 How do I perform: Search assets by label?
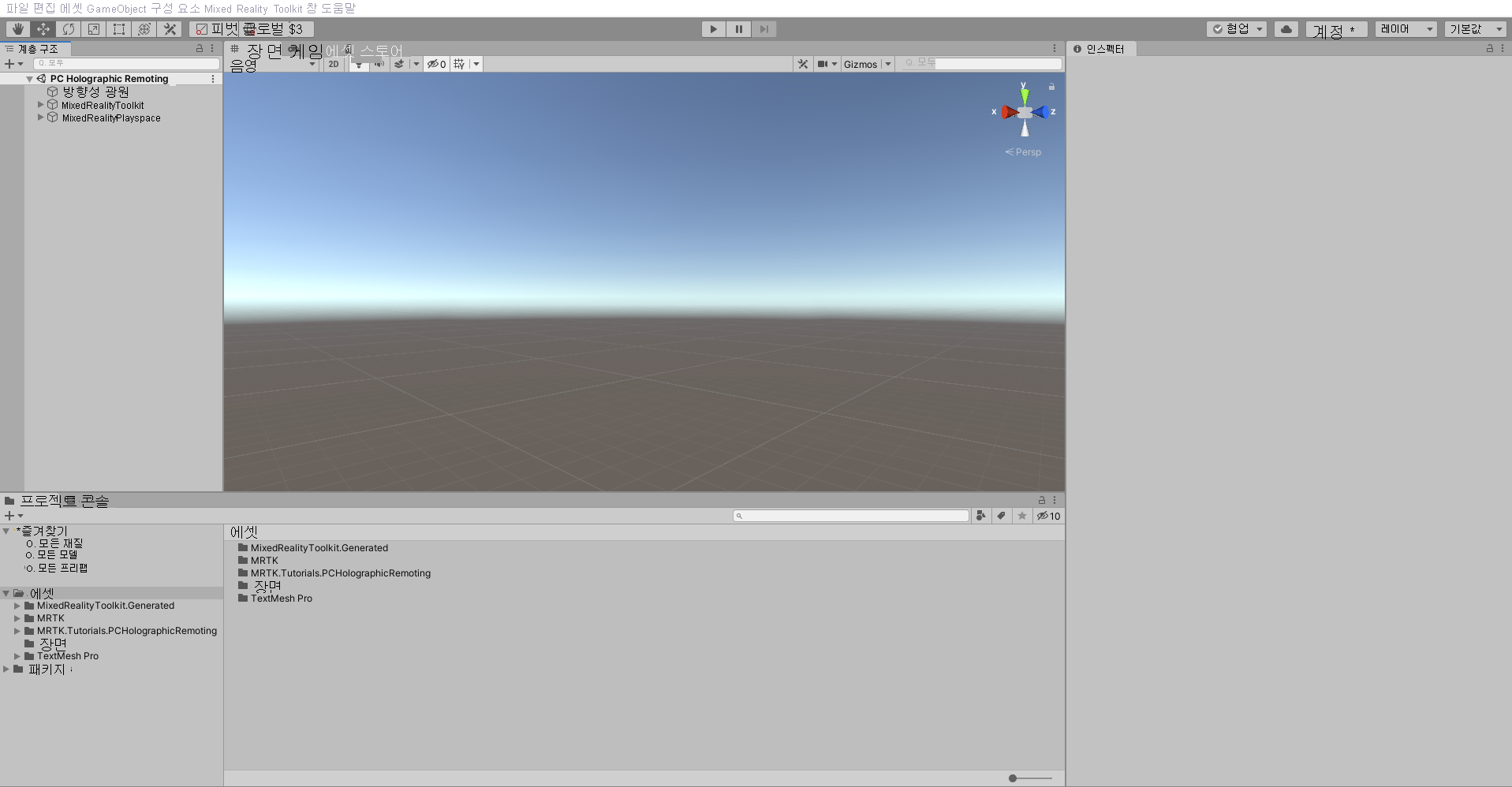(1001, 516)
